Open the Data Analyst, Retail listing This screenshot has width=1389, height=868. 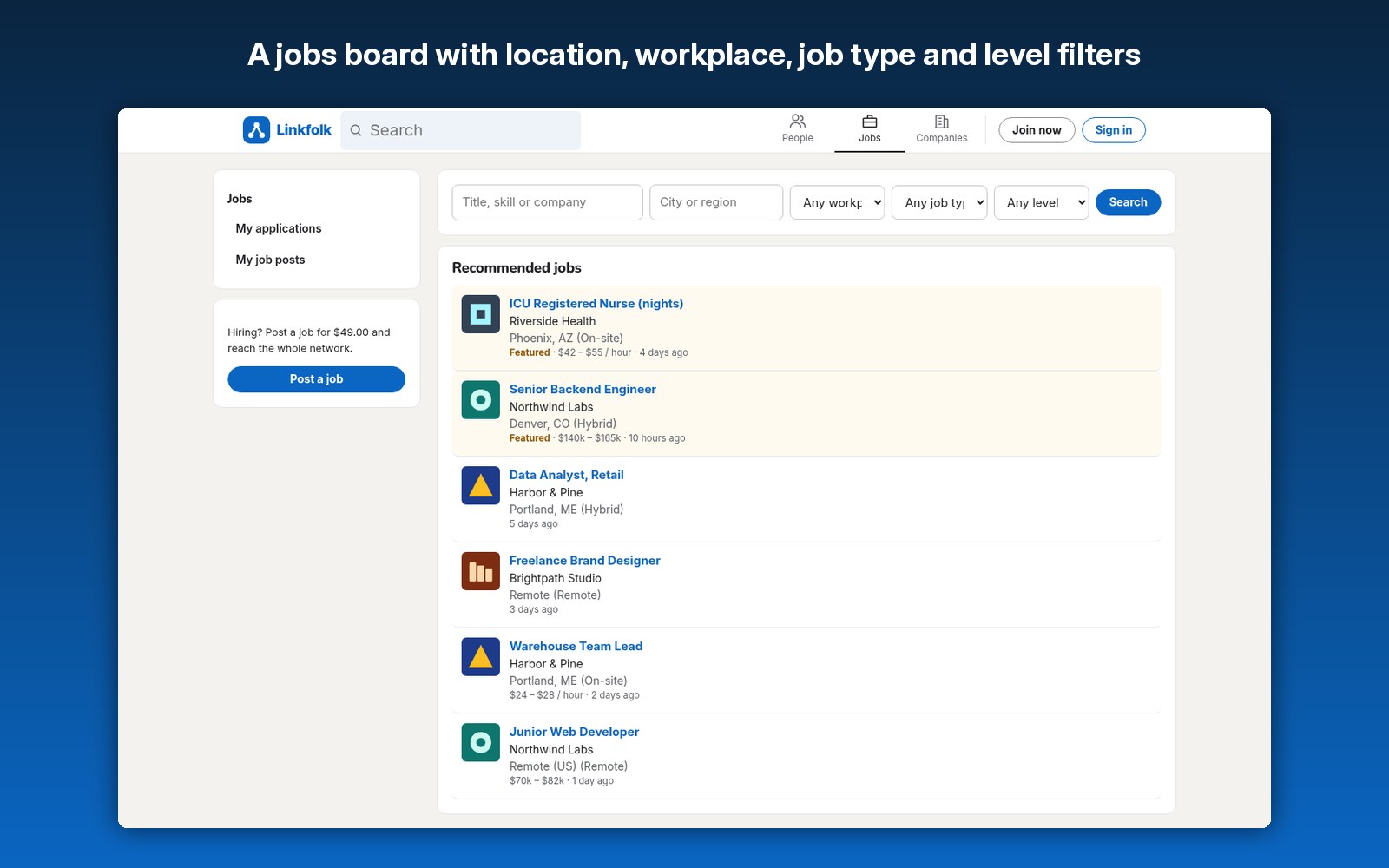pos(567,475)
